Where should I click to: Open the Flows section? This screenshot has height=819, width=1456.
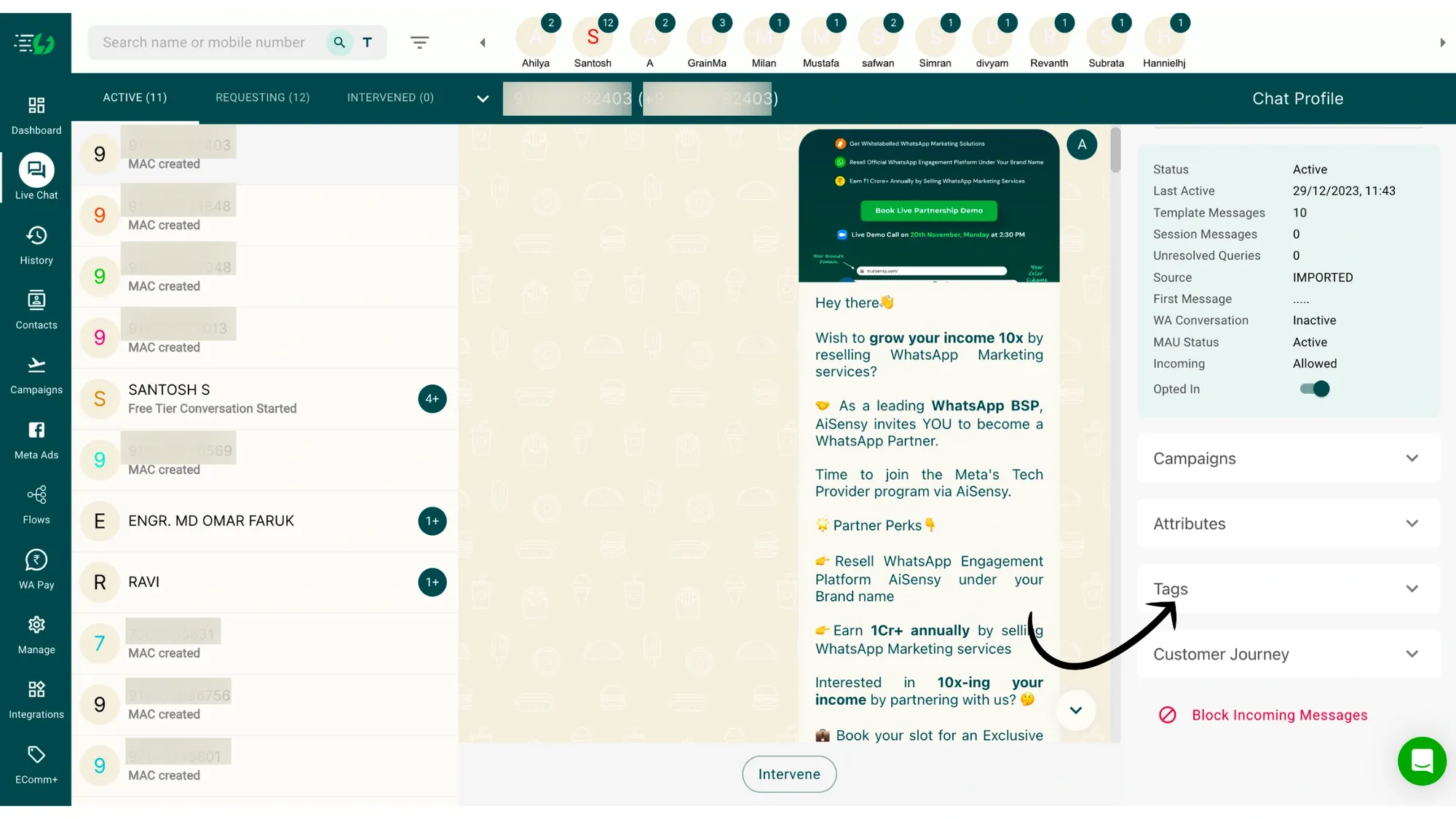(36, 504)
